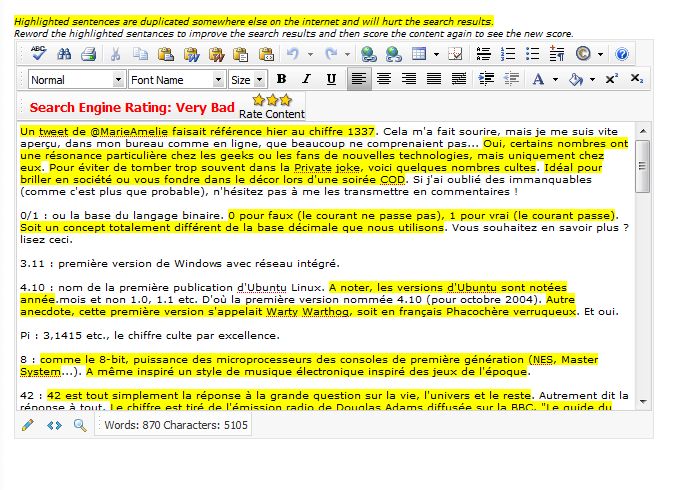The width and height of the screenshot is (680, 490).
Task: Open the blue Help question mark
Action: point(622,54)
